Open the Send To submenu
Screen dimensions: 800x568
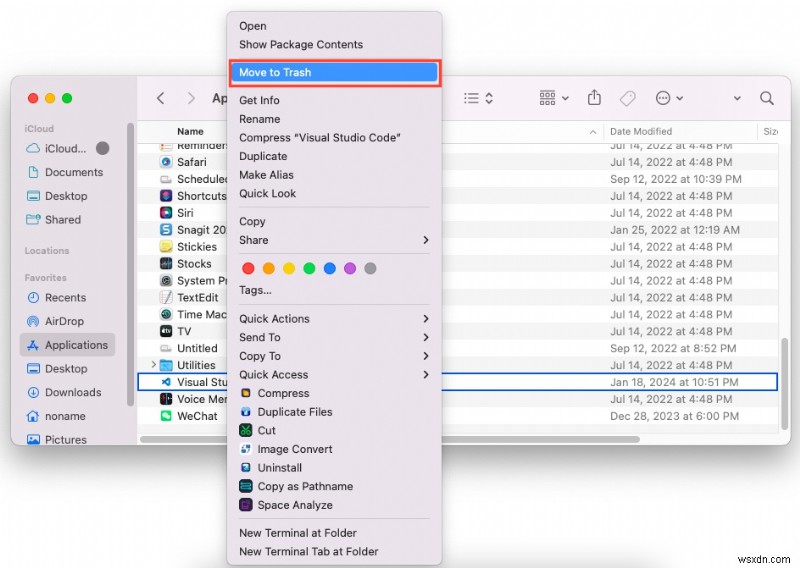coord(334,337)
